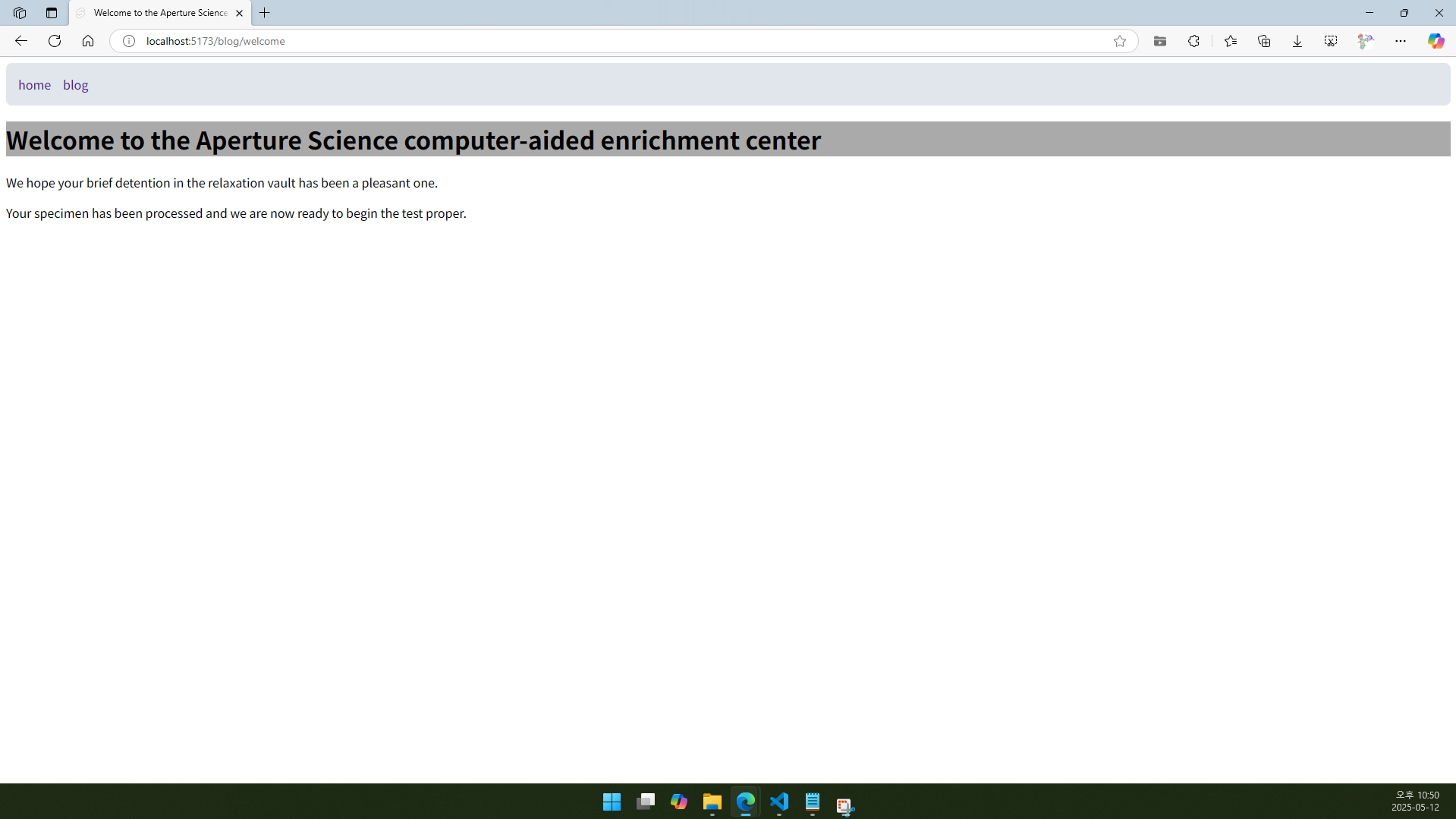The image size is (1456, 819).
Task: Open the Notepad taskbar icon
Action: 813,802
